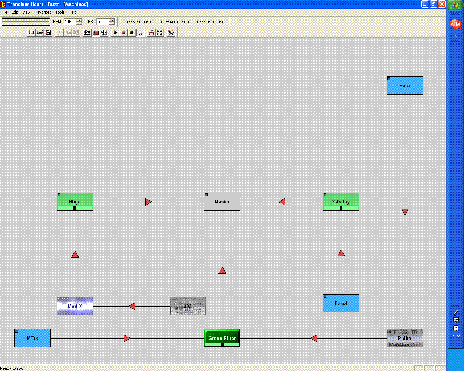This screenshot has height=392, width=464.
Task: Click the last toolbar icon with red cross
Action: pyautogui.click(x=171, y=33)
